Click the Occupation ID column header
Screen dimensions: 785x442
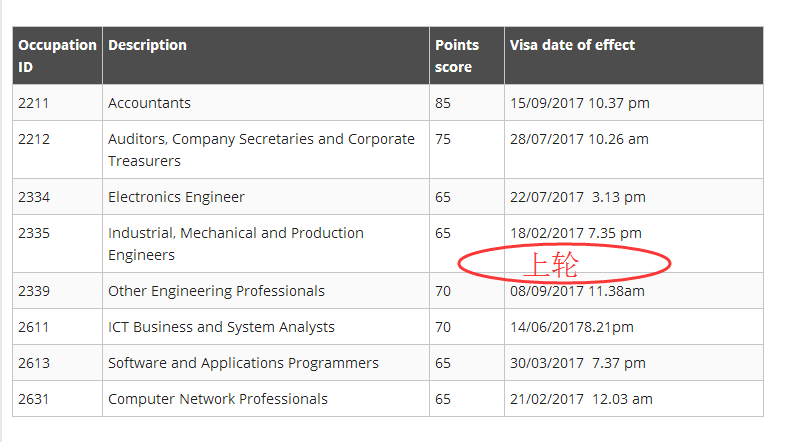57,55
